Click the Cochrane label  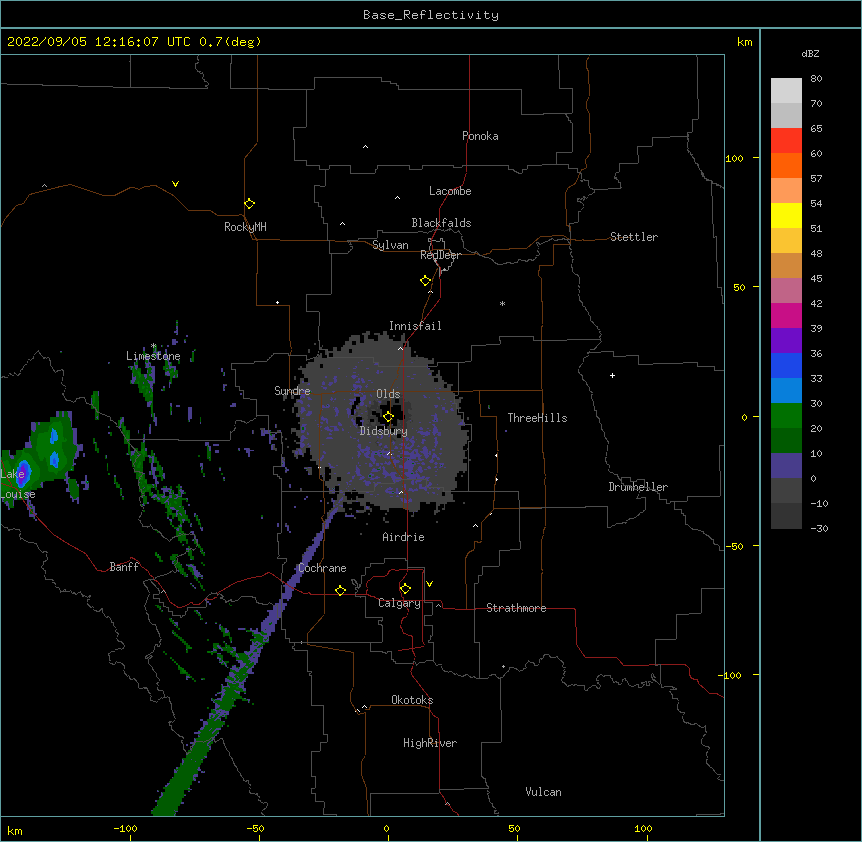pyautogui.click(x=322, y=568)
